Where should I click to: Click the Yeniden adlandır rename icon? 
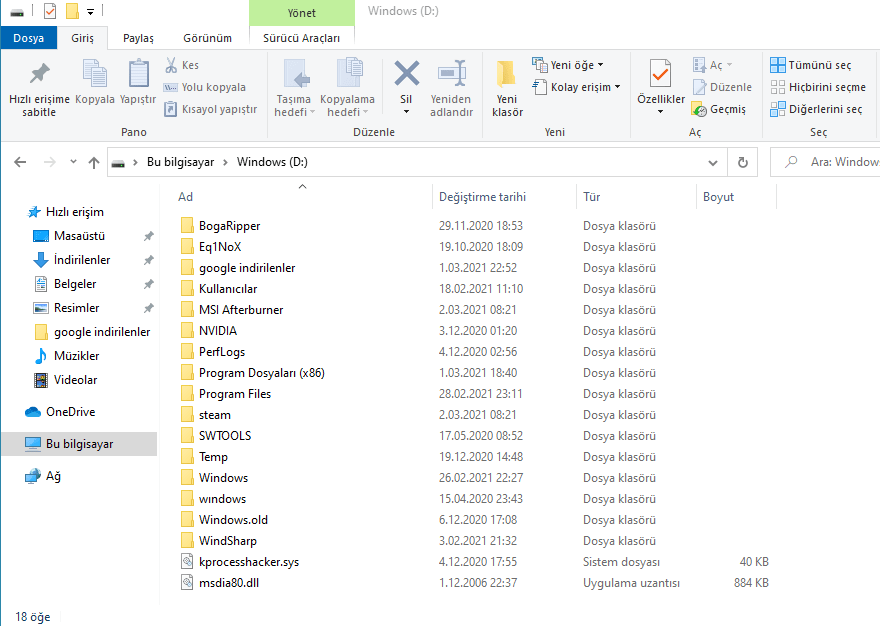point(452,74)
